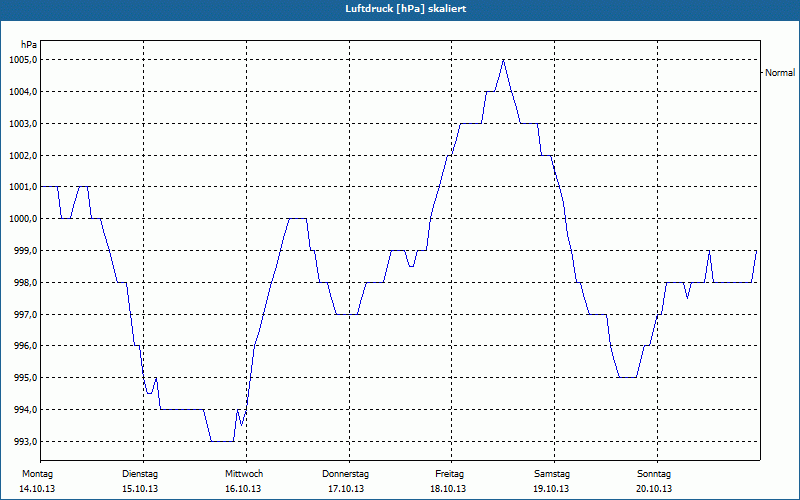Screen dimensions: 800x500
Task: Click the 'Freitag' day label
Action: (449, 474)
